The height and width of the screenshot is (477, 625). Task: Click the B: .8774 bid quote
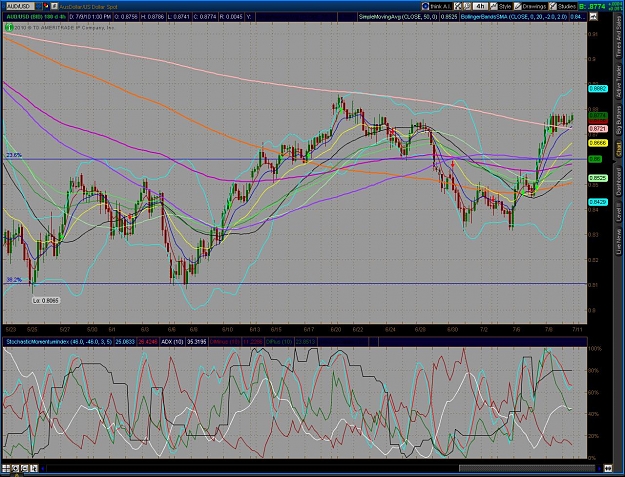[592, 6]
